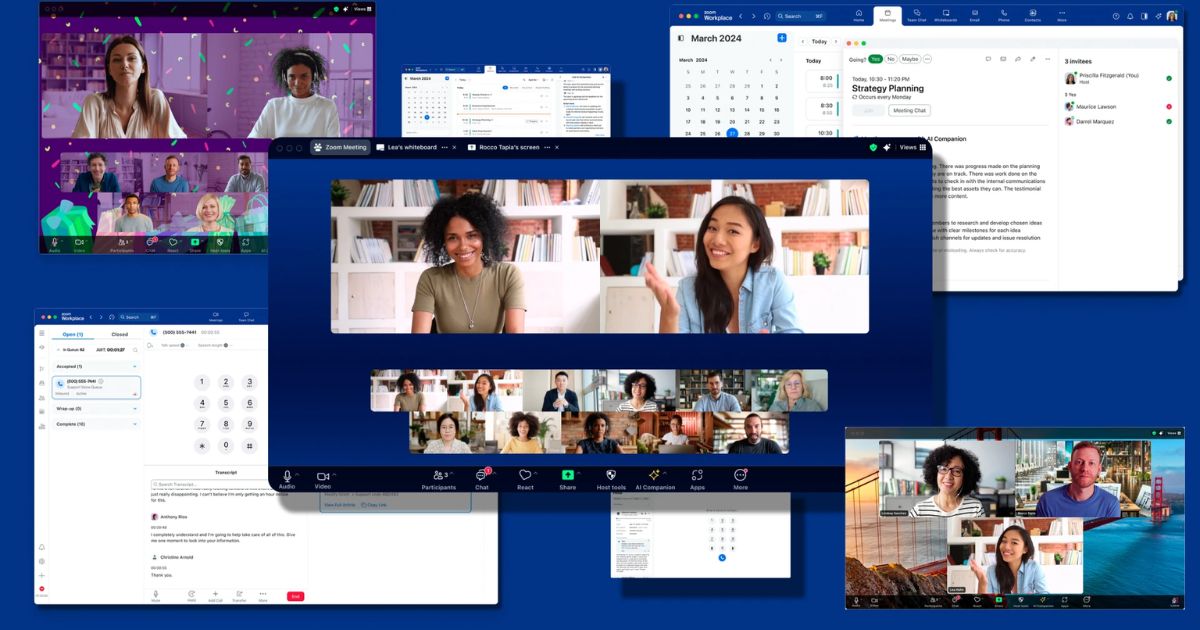Select No for the Going RSVP
This screenshot has height=630, width=1200.
point(891,59)
